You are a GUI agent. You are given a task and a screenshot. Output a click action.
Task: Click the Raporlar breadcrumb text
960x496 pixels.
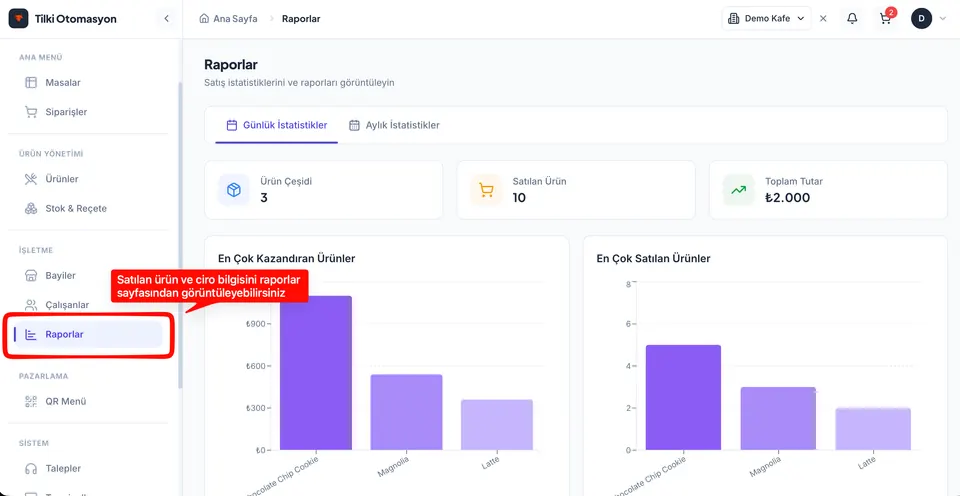[301, 19]
